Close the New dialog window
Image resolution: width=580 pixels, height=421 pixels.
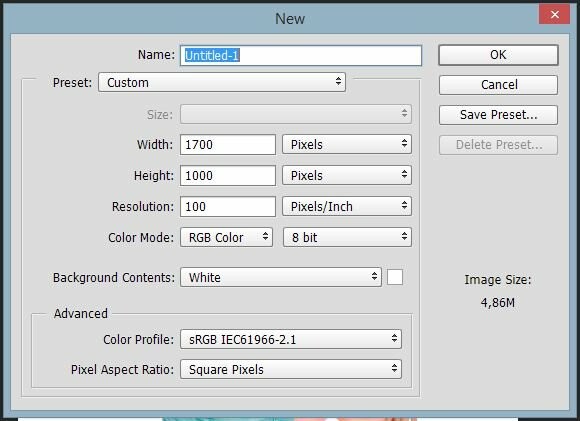(554, 14)
